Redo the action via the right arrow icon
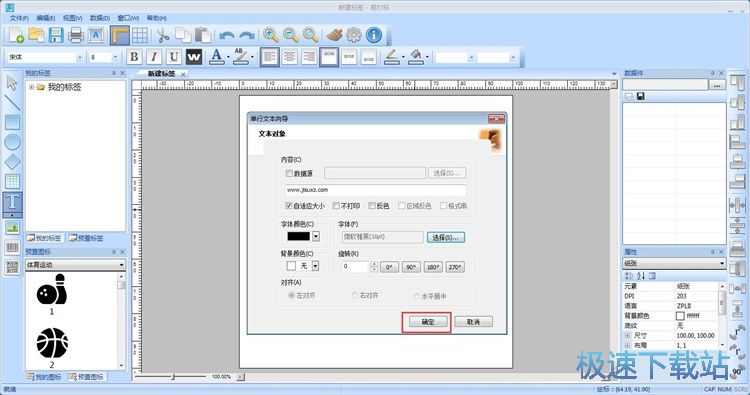This screenshot has height=395, width=750. 247,35
